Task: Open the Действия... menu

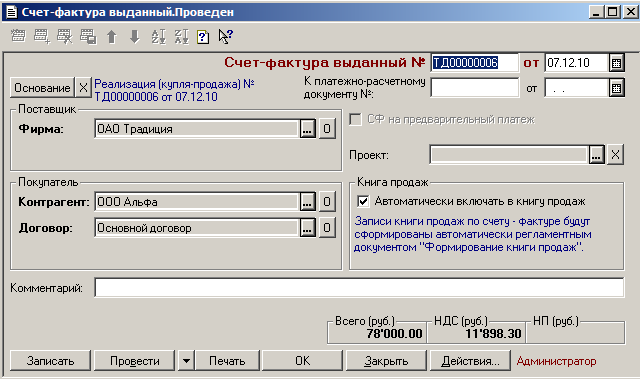Action: tap(470, 361)
